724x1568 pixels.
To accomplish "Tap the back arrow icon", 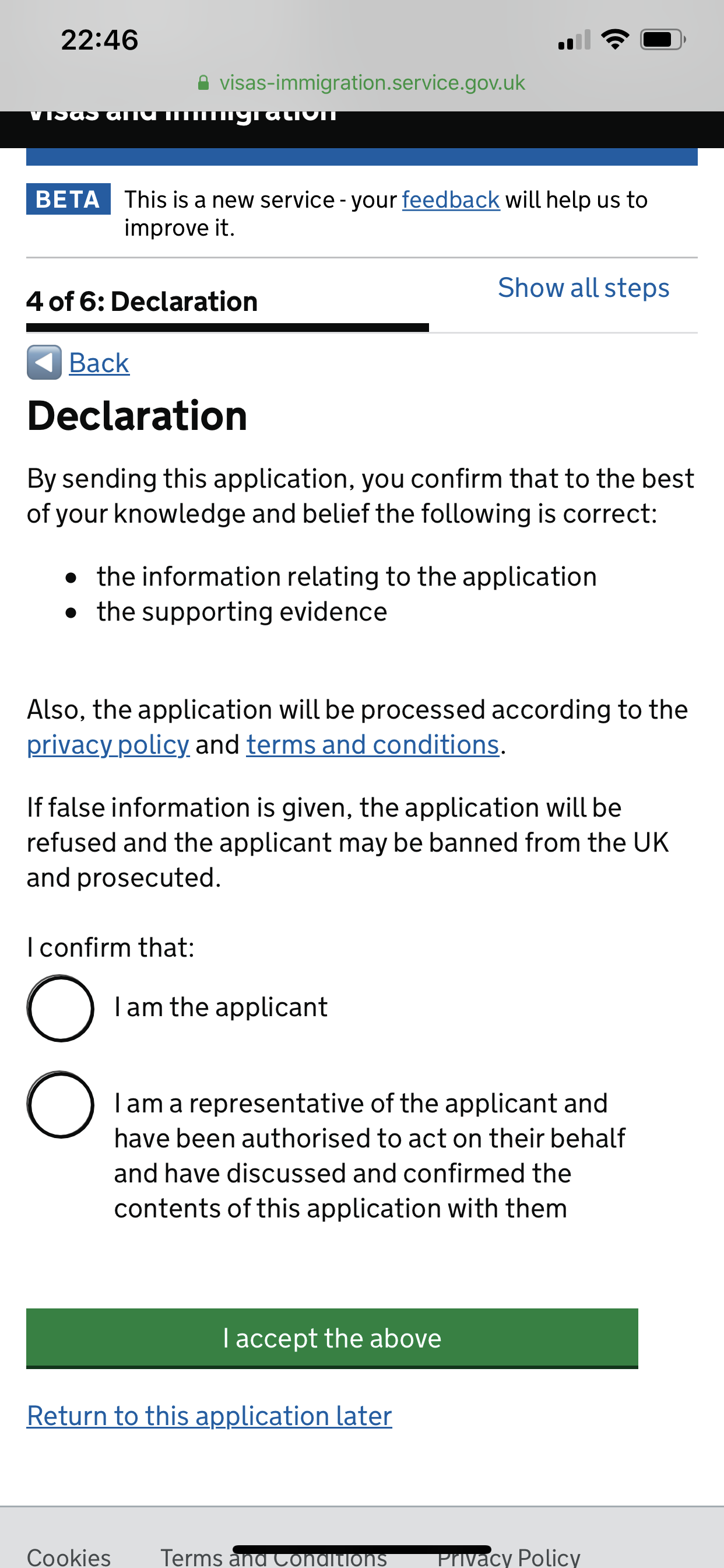I will pyautogui.click(x=44, y=363).
